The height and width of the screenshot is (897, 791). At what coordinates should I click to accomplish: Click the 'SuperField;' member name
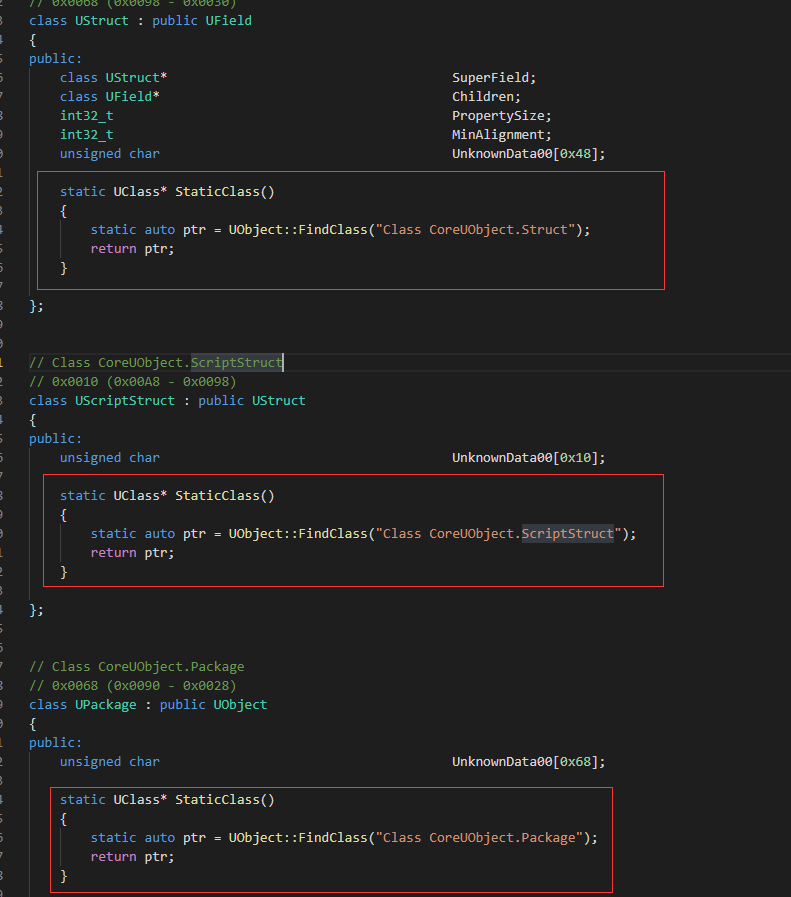pos(494,78)
